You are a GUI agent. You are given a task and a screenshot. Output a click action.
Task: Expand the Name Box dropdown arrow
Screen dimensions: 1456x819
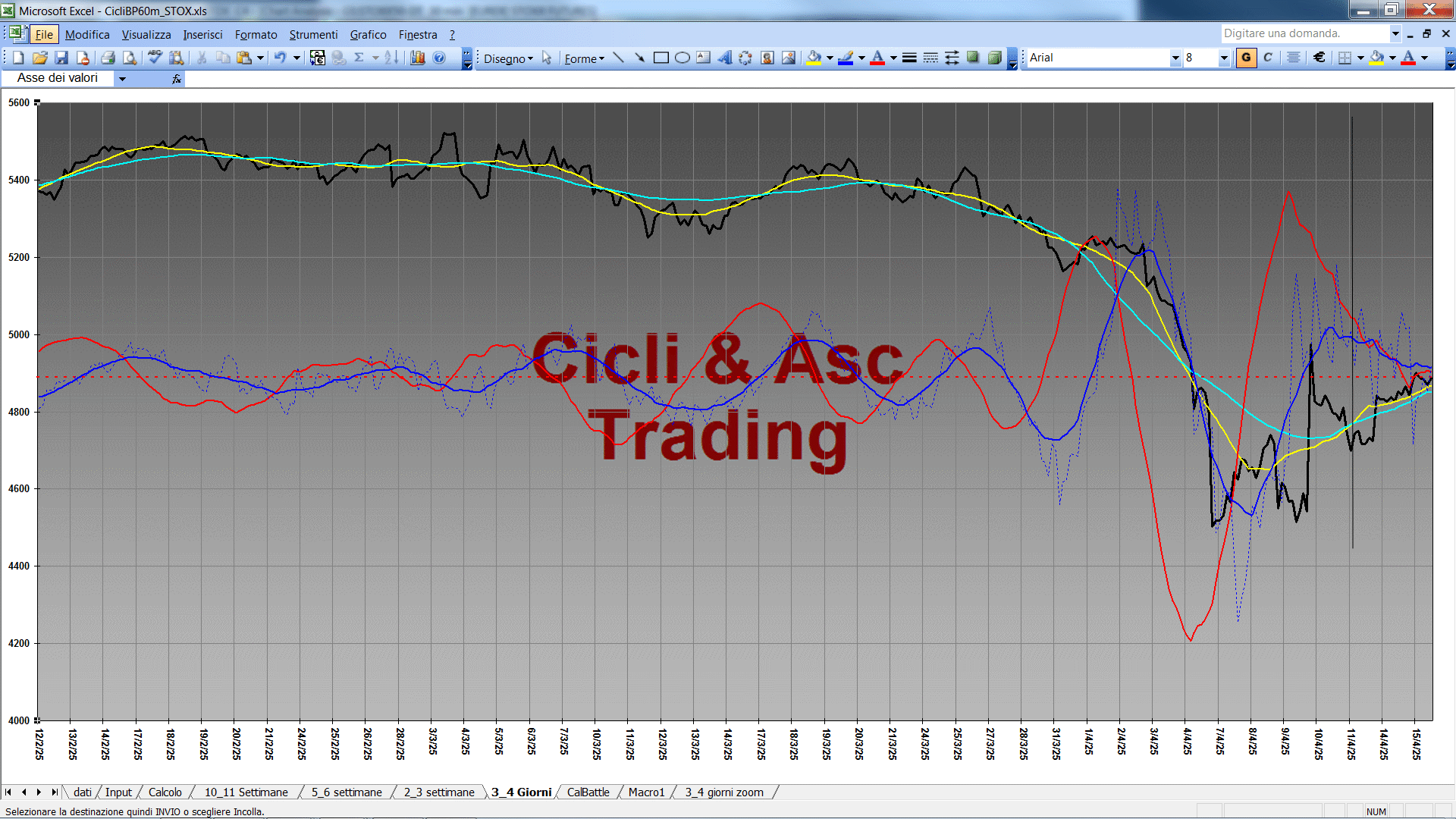[122, 78]
